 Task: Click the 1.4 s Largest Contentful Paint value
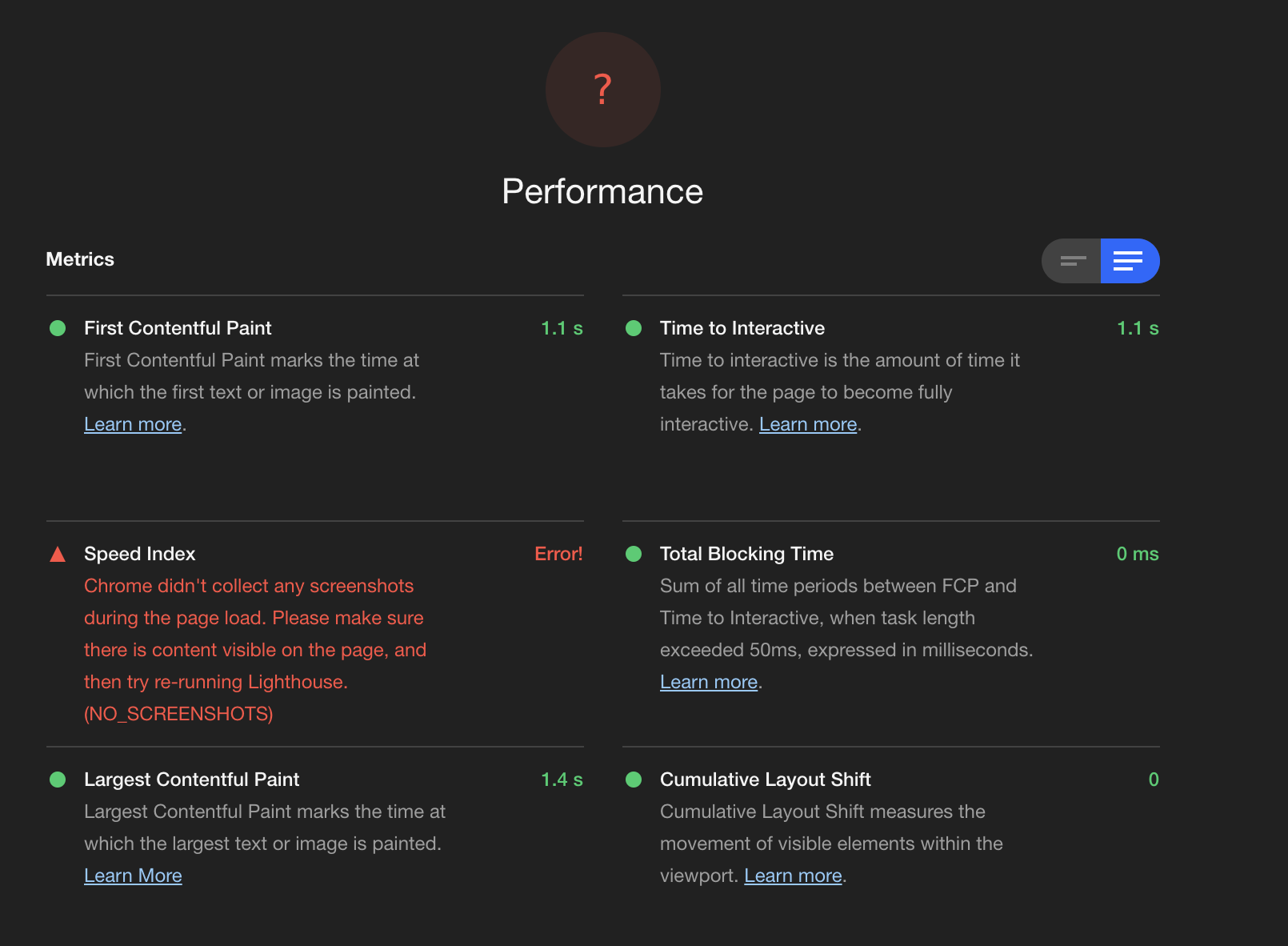pos(562,780)
